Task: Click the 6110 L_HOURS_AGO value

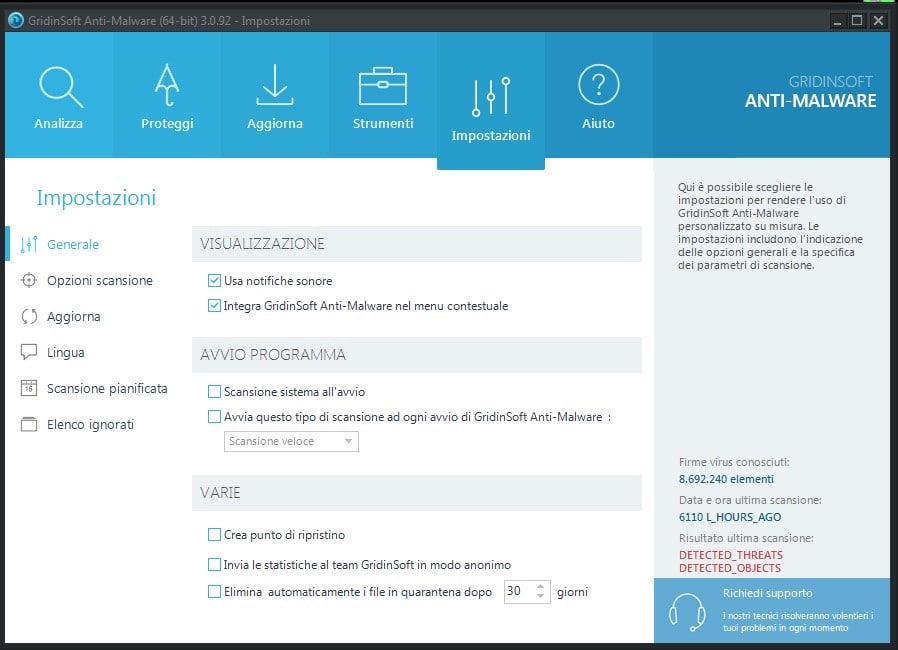Action: (730, 517)
